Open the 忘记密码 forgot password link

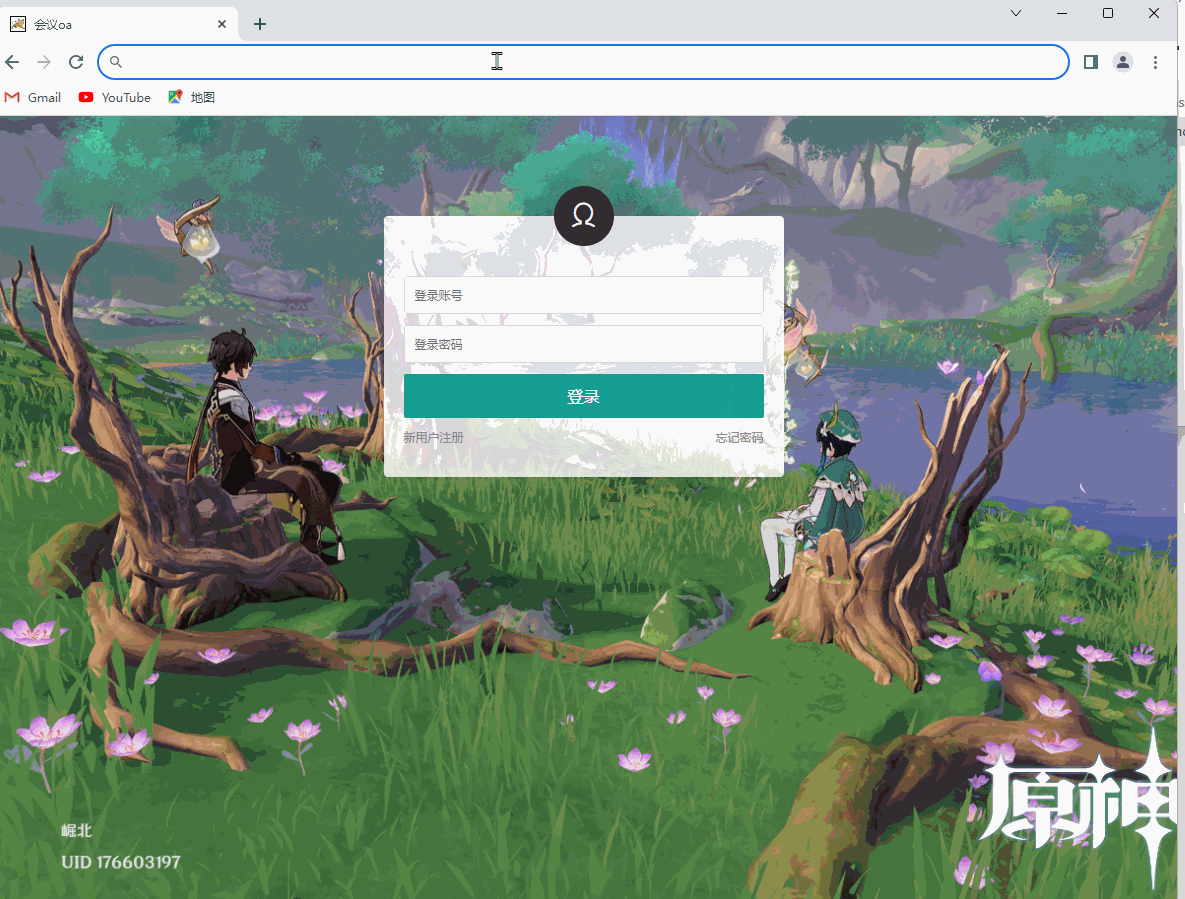(x=739, y=437)
